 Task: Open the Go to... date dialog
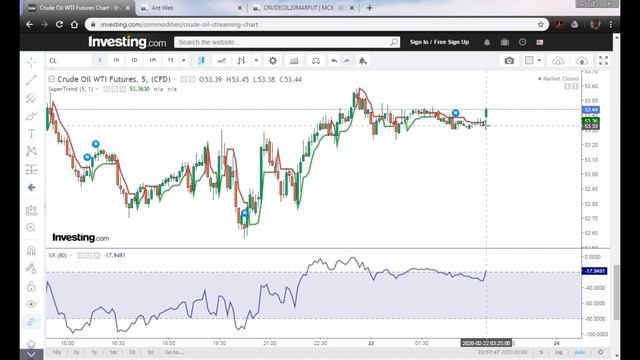[174, 352]
